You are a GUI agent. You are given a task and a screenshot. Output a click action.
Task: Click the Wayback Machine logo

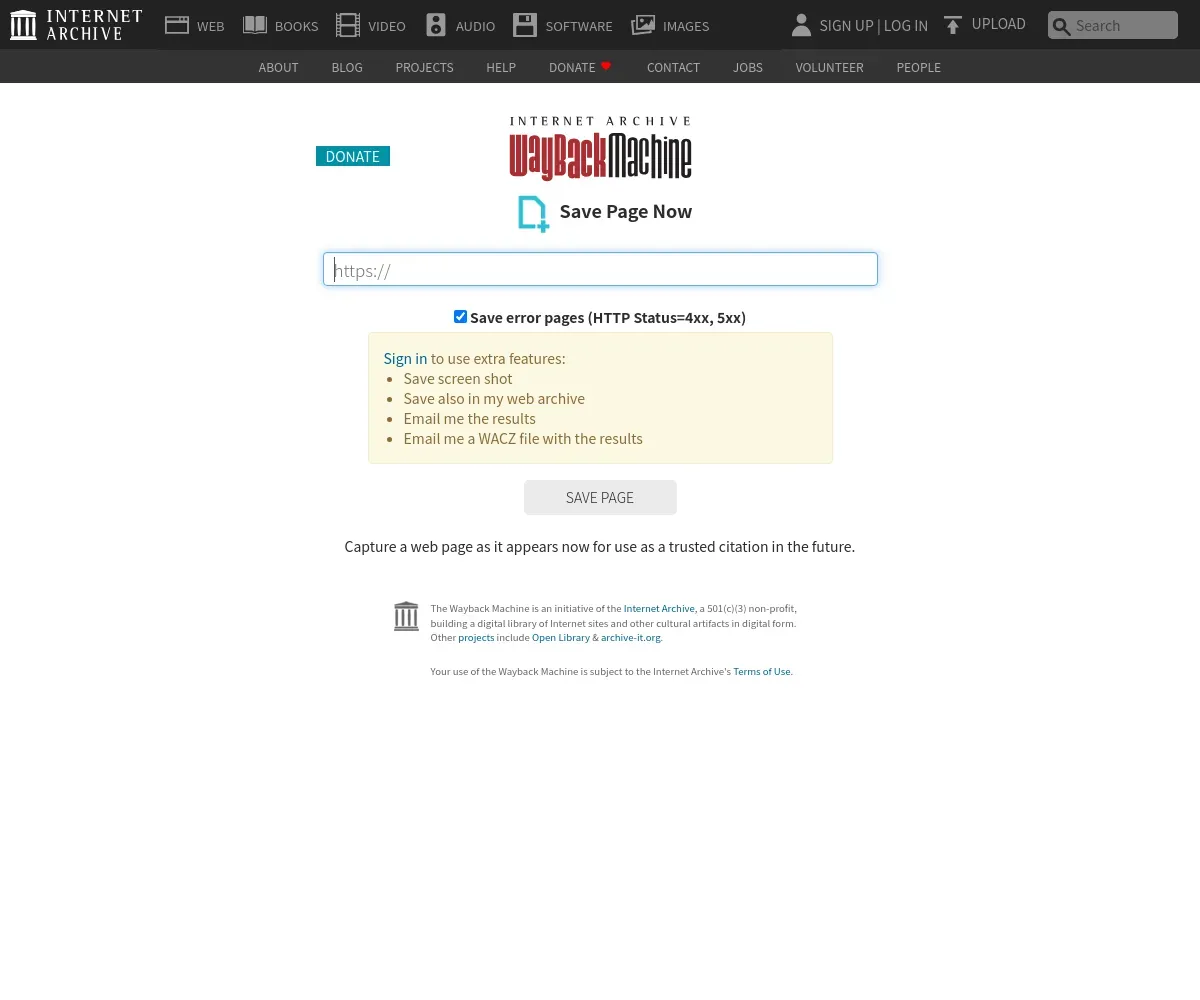point(600,148)
